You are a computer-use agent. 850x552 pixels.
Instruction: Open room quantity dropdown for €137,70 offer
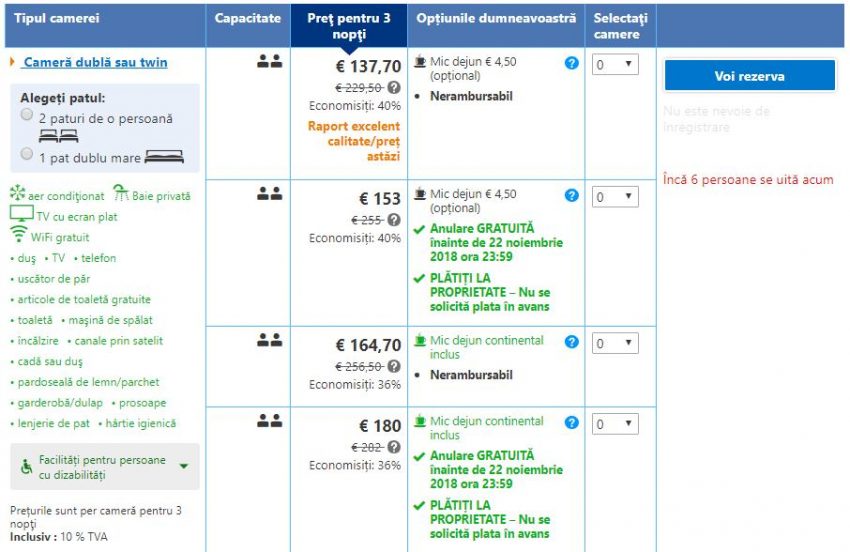click(x=615, y=65)
